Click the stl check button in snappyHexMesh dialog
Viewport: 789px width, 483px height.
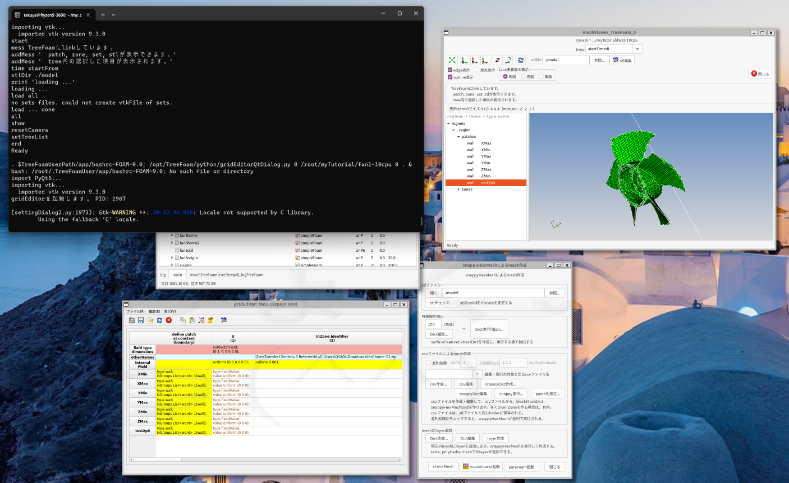coord(442,303)
